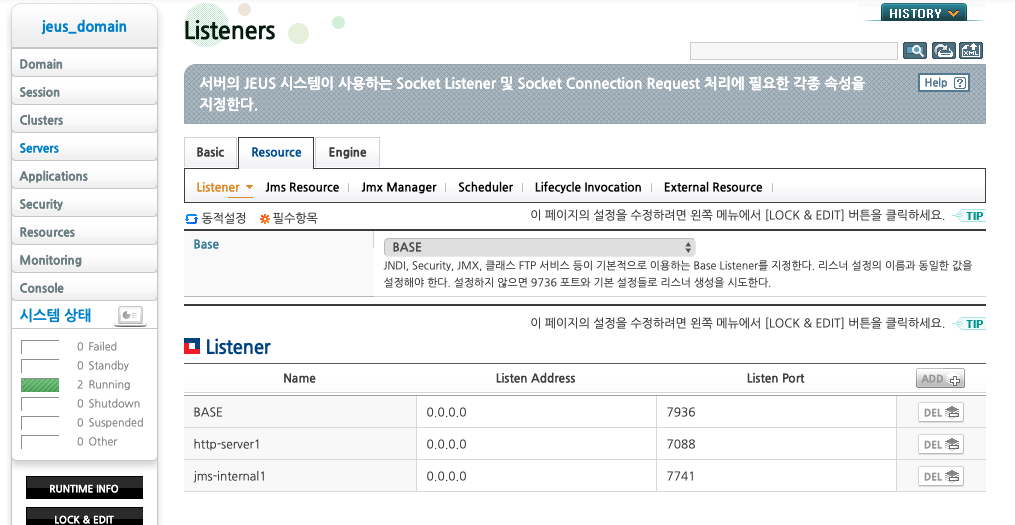This screenshot has height=525, width=1015.
Task: Click the '0 Suspended' status text
Action: 110,423
